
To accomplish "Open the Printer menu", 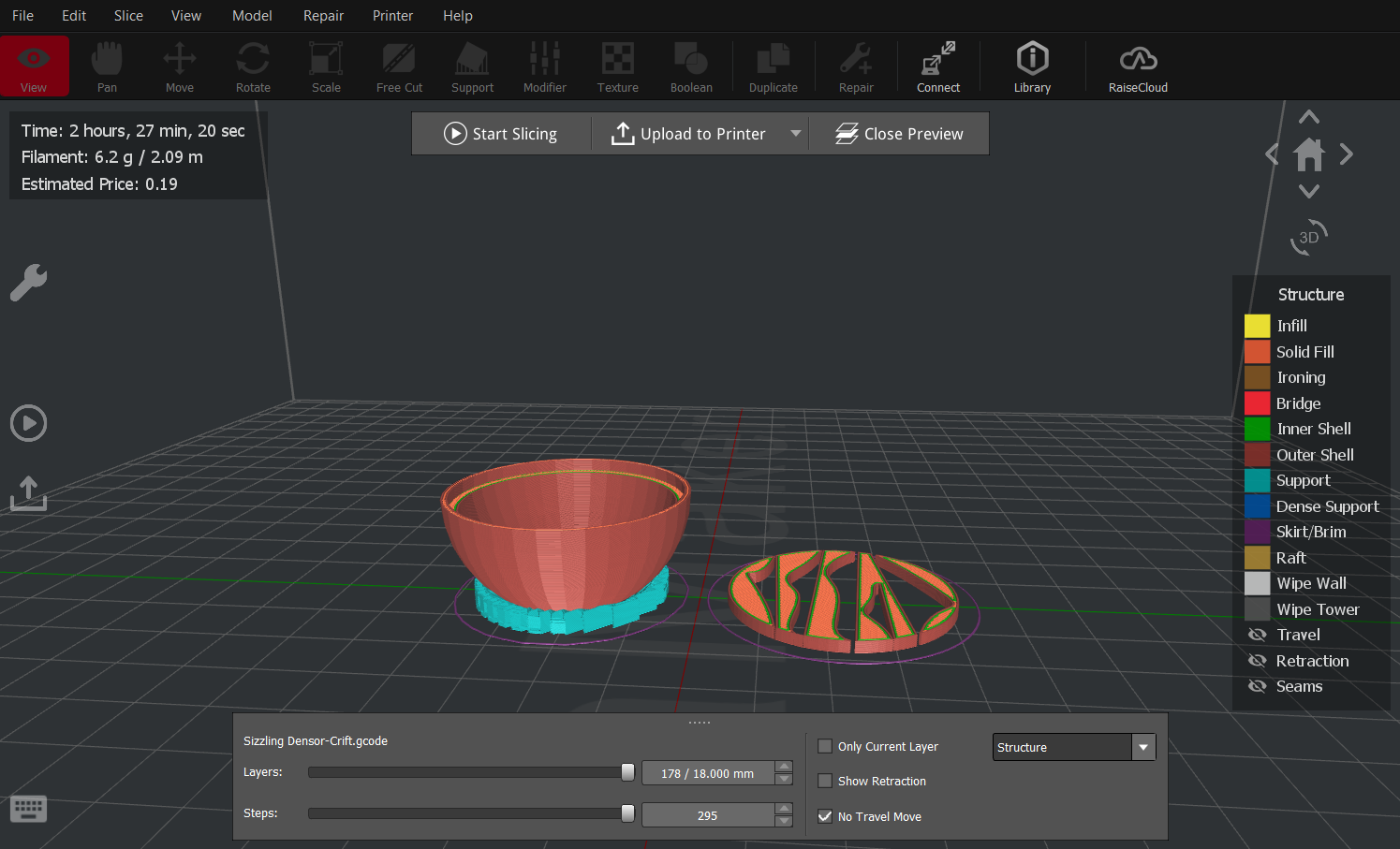I will click(392, 16).
